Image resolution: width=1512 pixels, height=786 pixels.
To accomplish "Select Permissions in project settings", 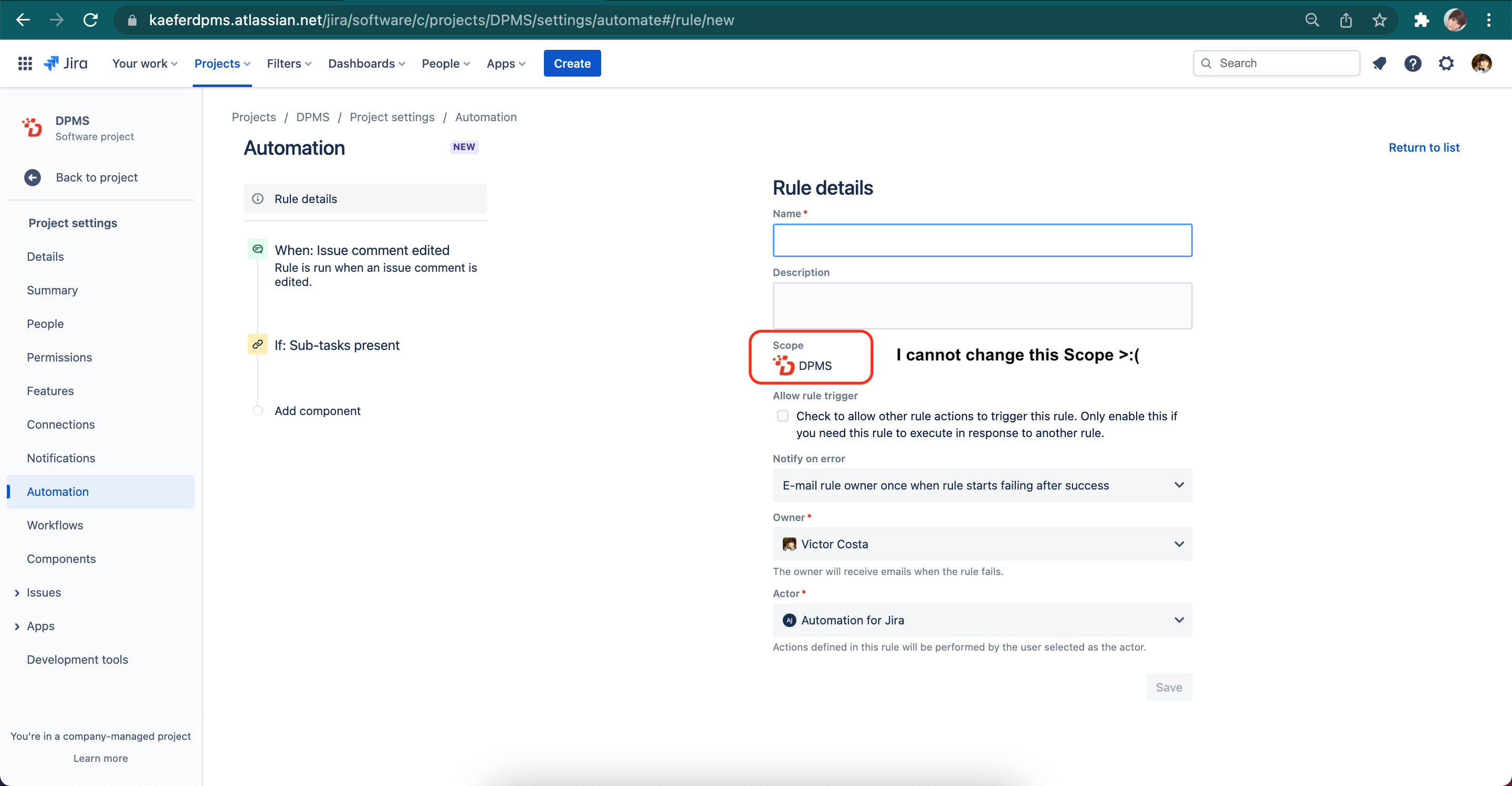I will click(x=59, y=357).
